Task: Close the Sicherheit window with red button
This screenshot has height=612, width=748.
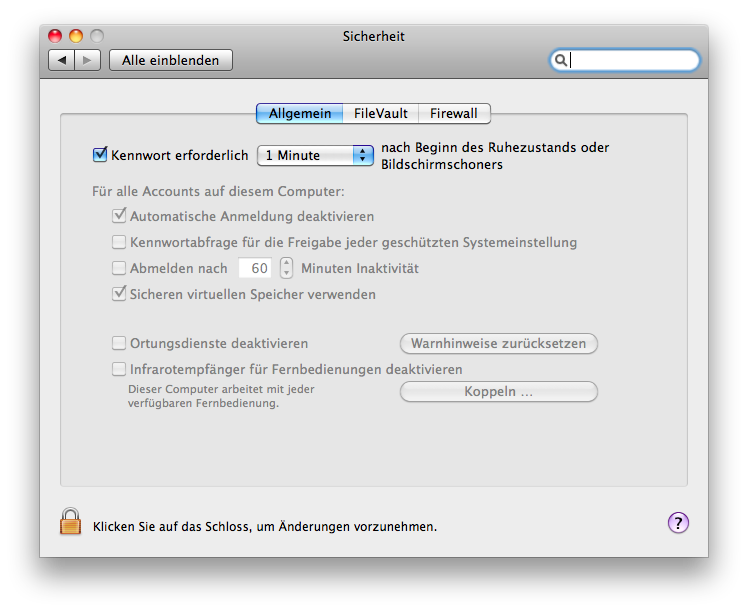Action: (x=55, y=36)
